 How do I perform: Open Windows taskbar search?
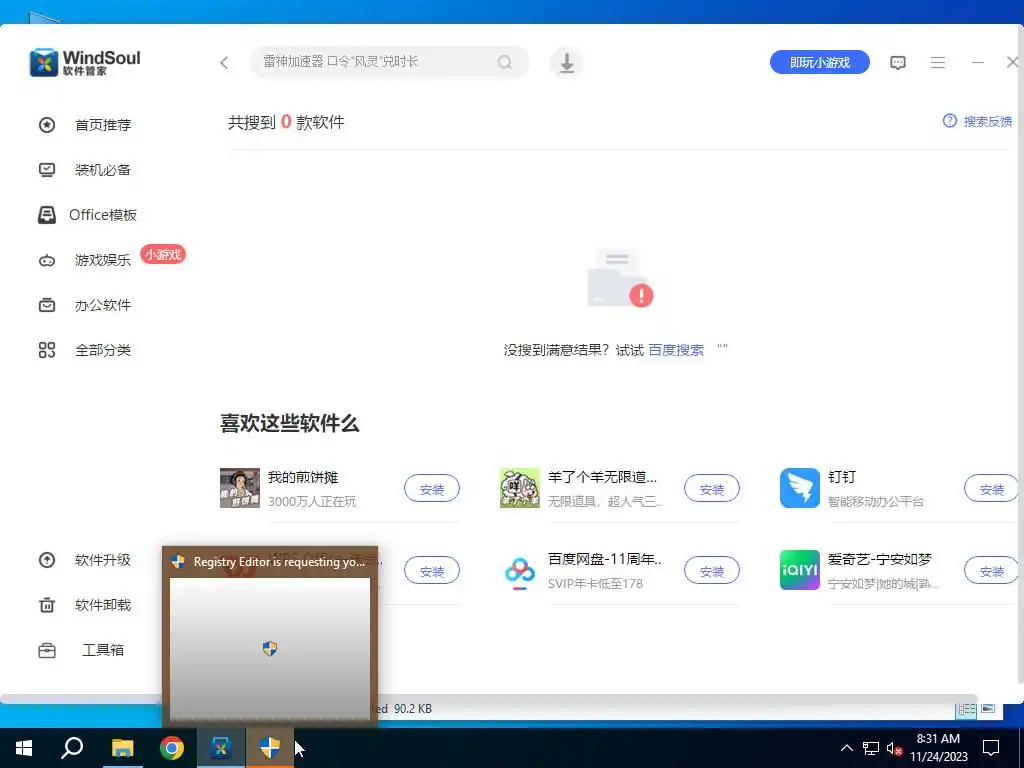coord(72,748)
